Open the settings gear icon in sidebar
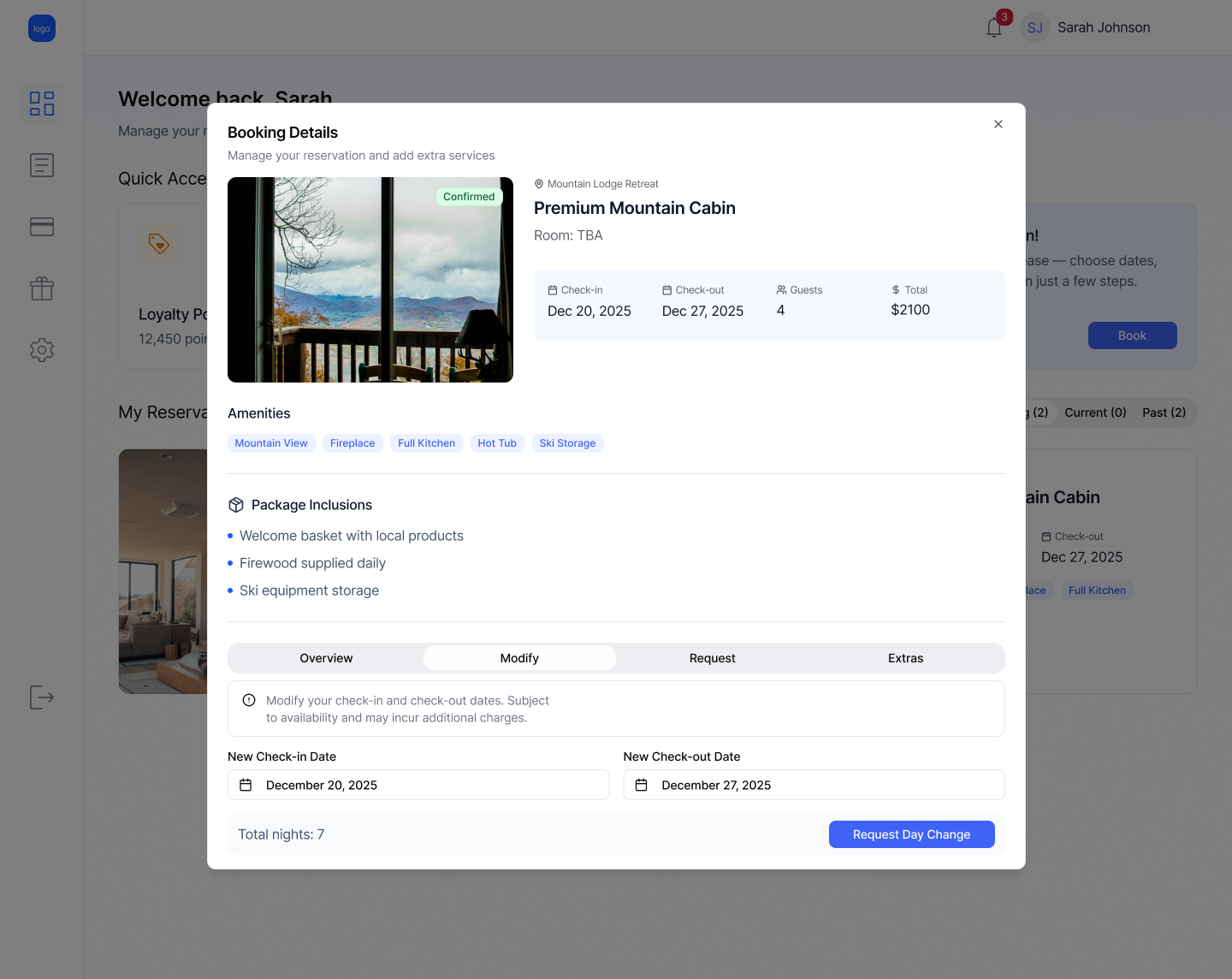 coord(42,350)
